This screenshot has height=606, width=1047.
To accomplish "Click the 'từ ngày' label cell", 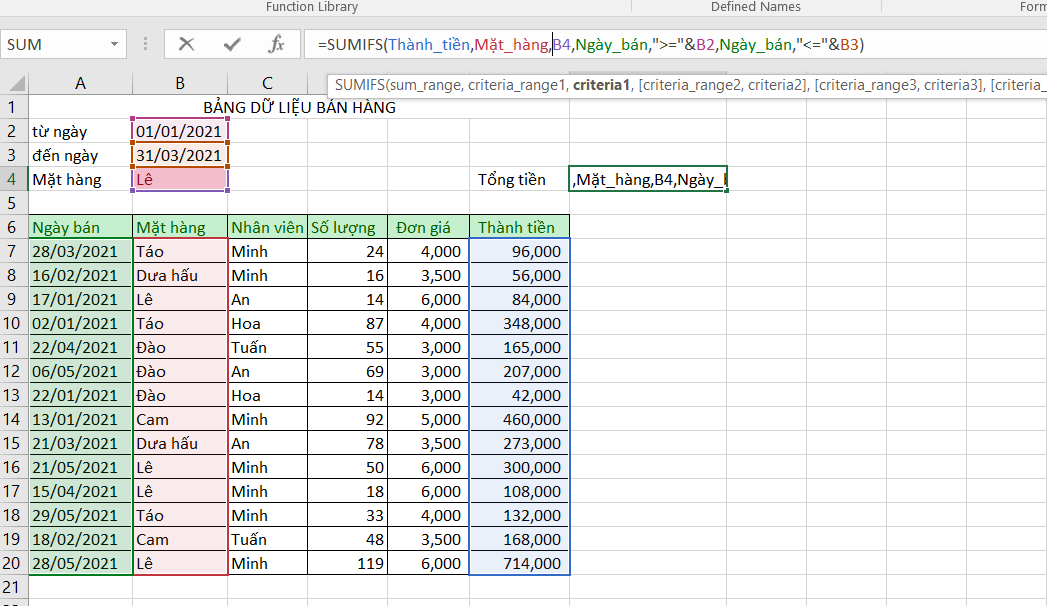I will [x=80, y=131].
